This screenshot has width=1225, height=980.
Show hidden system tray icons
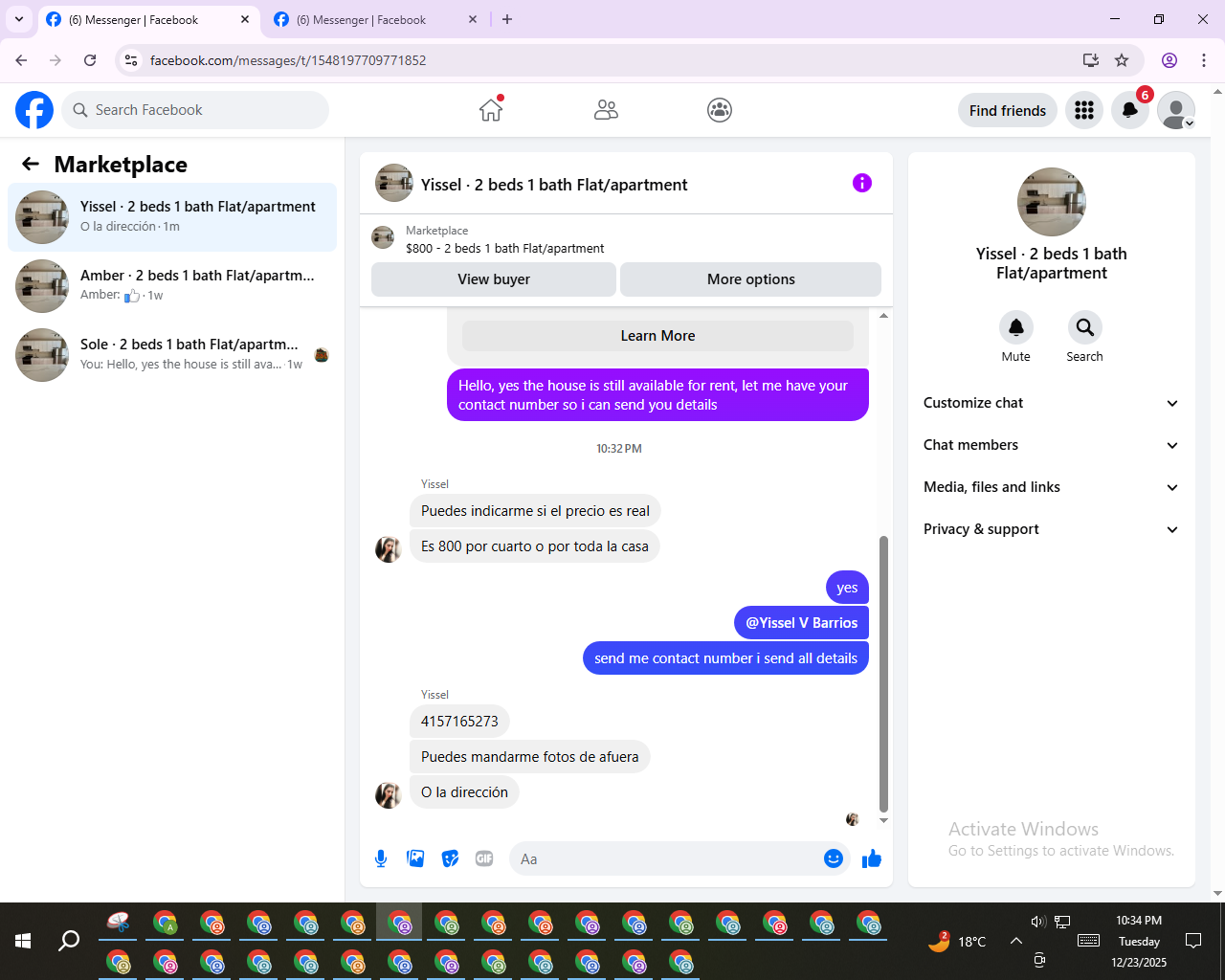tap(1015, 941)
